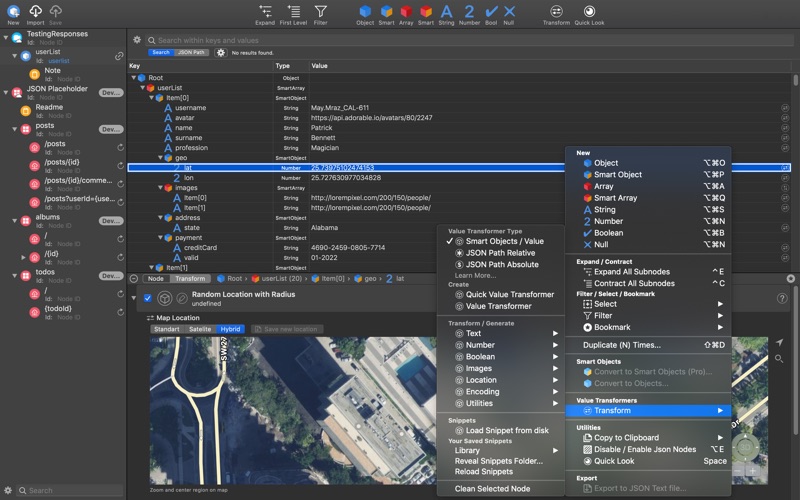Image resolution: width=800 pixels, height=500 pixels.
Task: Click the Bool checkmark toolbar icon
Action: [x=491, y=12]
